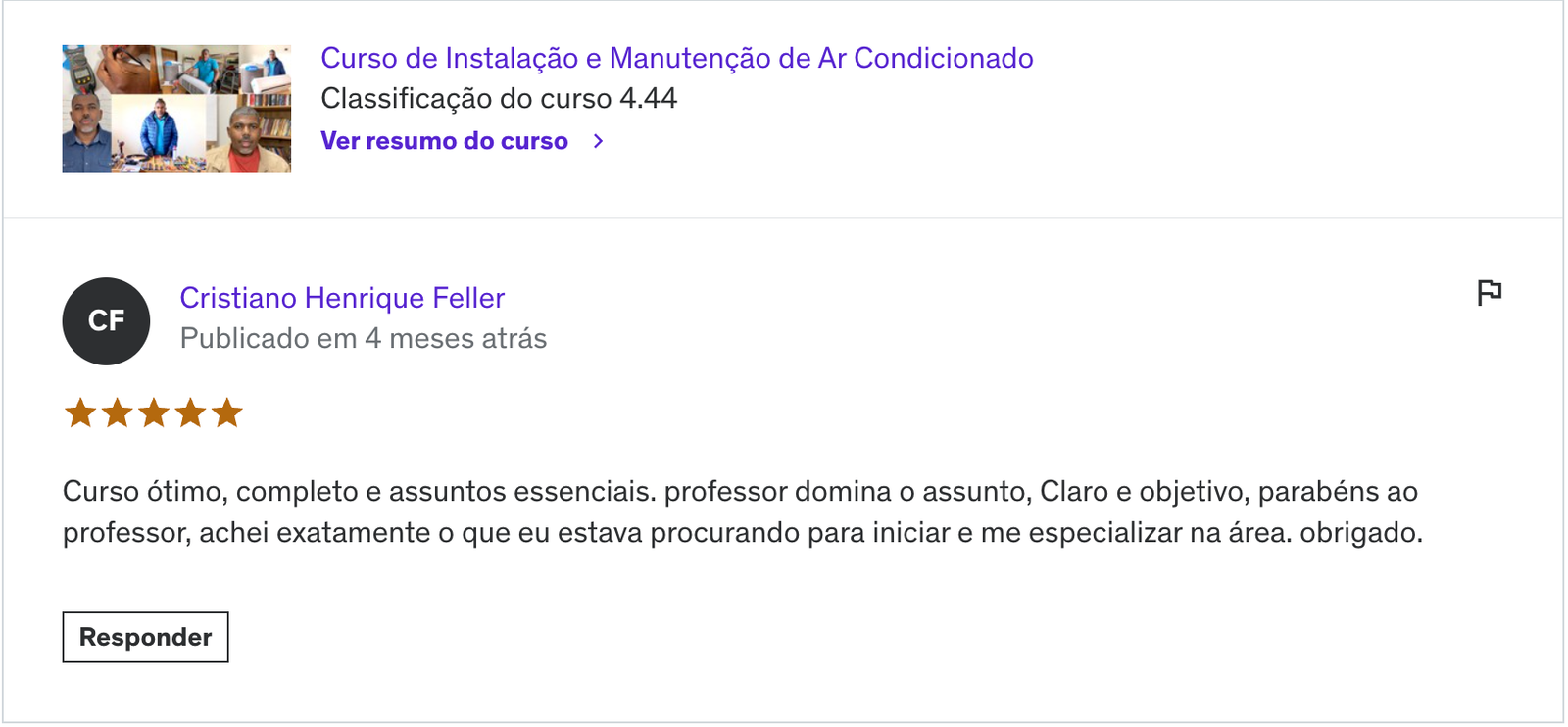Click the review line ending with obrigado
Image resolution: width=1568 pixels, height=727 pixels.
point(742,533)
